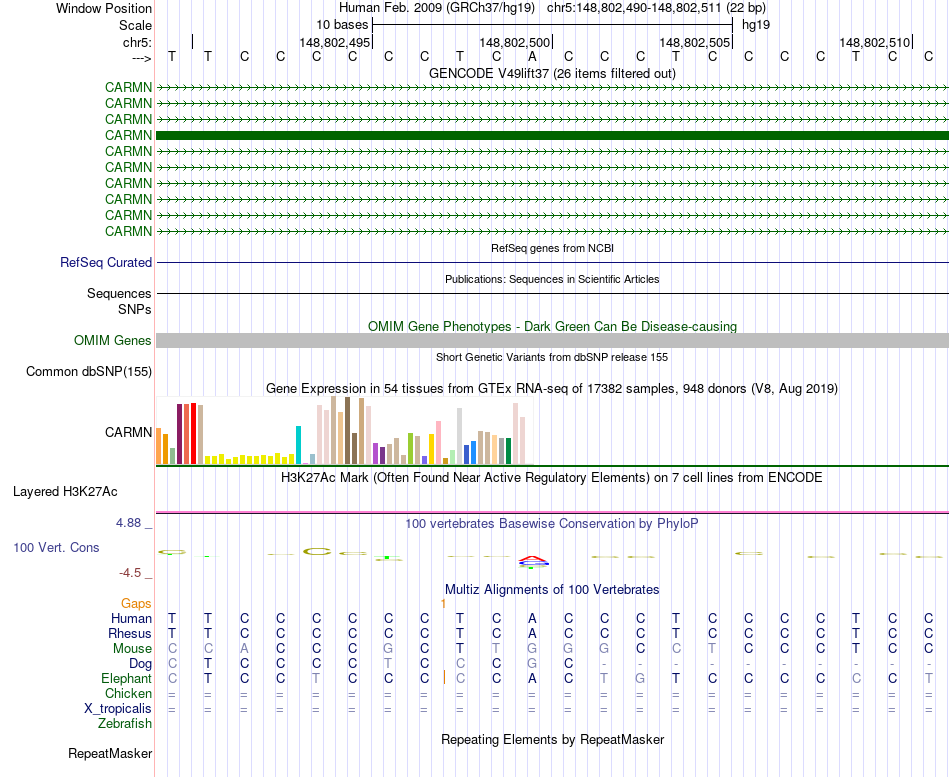Image resolution: width=950 pixels, height=777 pixels.
Task: Click the A base in the Mouse row
Action: tap(244, 649)
